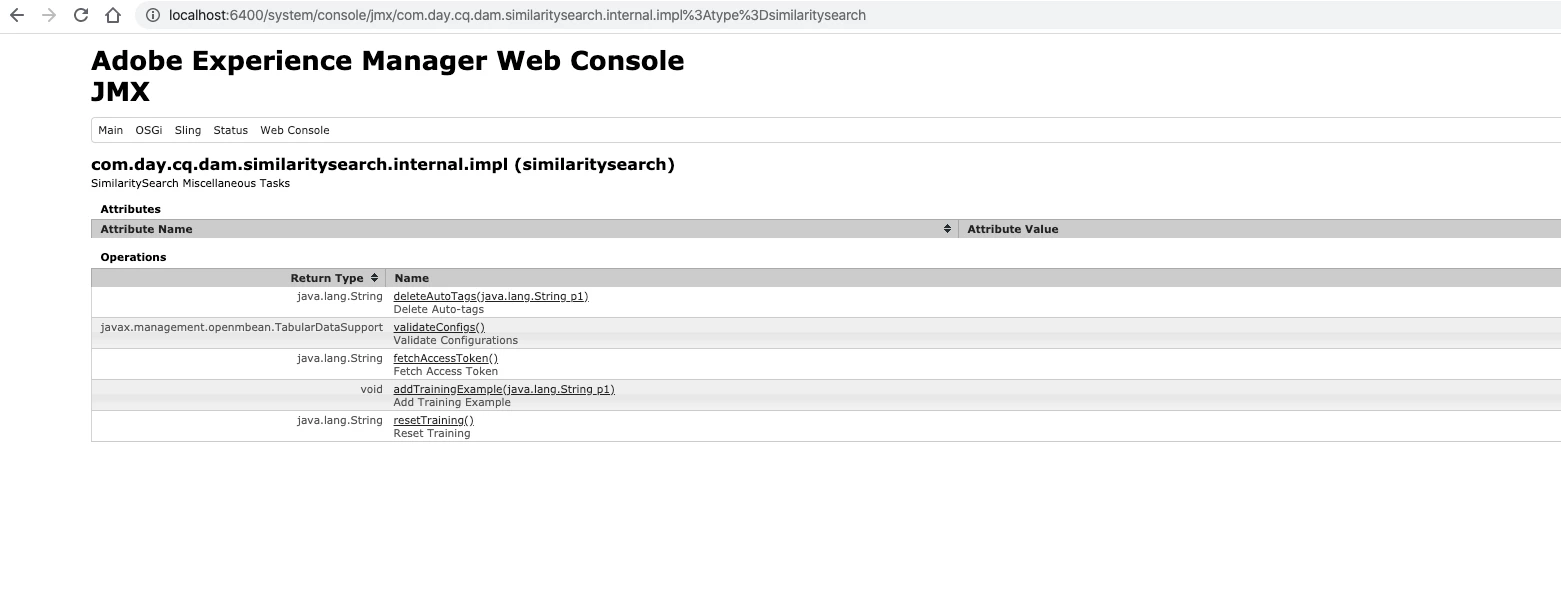Click the Attribute Value column header

[x=1260, y=229]
